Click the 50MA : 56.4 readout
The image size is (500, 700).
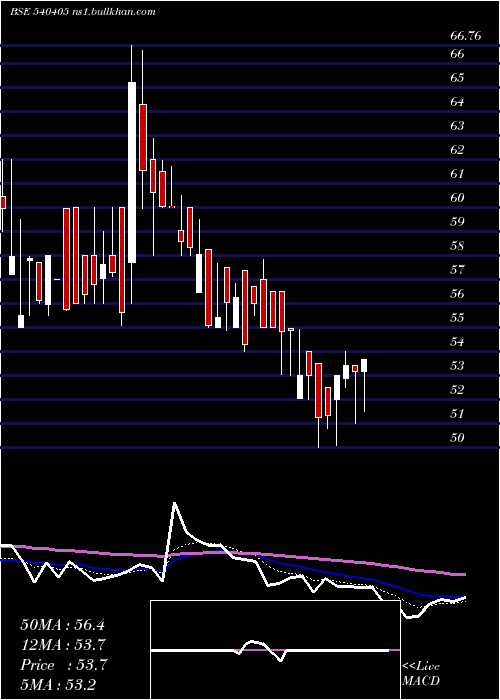(x=62, y=625)
